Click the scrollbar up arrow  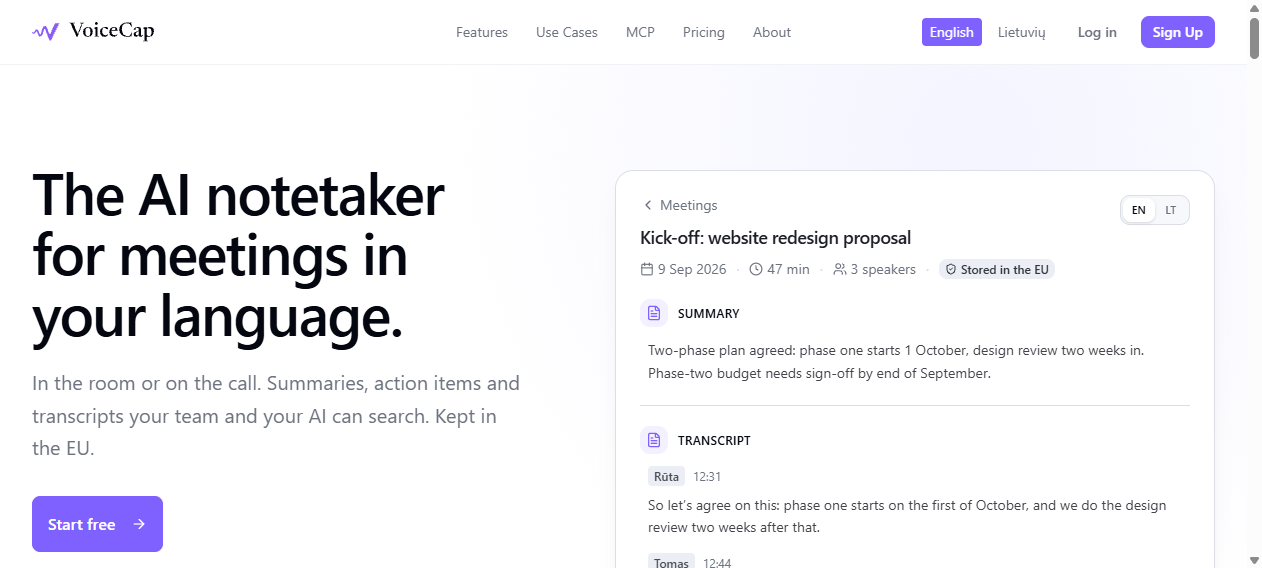(x=1254, y=7)
